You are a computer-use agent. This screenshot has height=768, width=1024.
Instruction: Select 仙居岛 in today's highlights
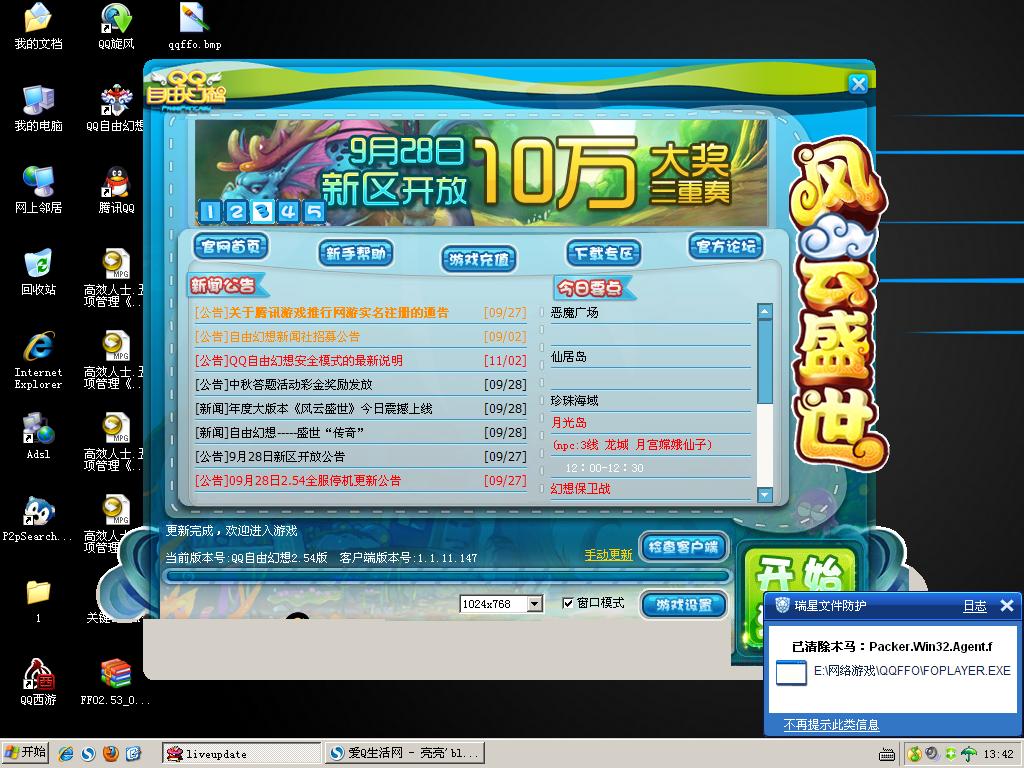(569, 357)
